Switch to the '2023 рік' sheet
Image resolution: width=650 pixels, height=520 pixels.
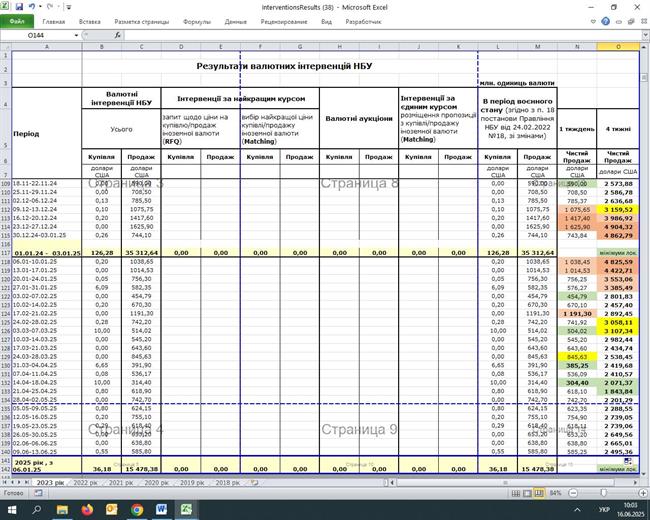click(x=50, y=483)
